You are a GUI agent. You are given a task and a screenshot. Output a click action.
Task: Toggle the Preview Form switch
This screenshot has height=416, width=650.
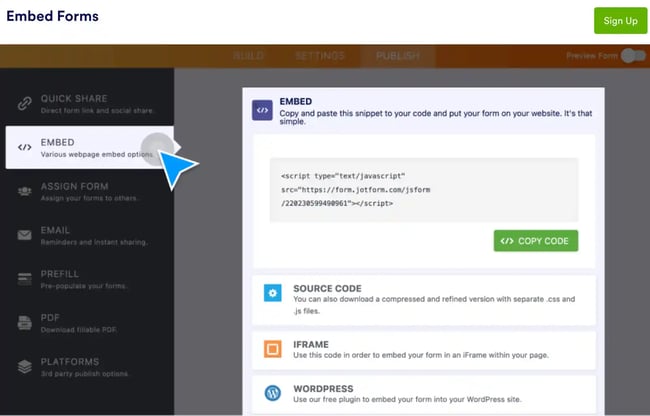point(633,56)
